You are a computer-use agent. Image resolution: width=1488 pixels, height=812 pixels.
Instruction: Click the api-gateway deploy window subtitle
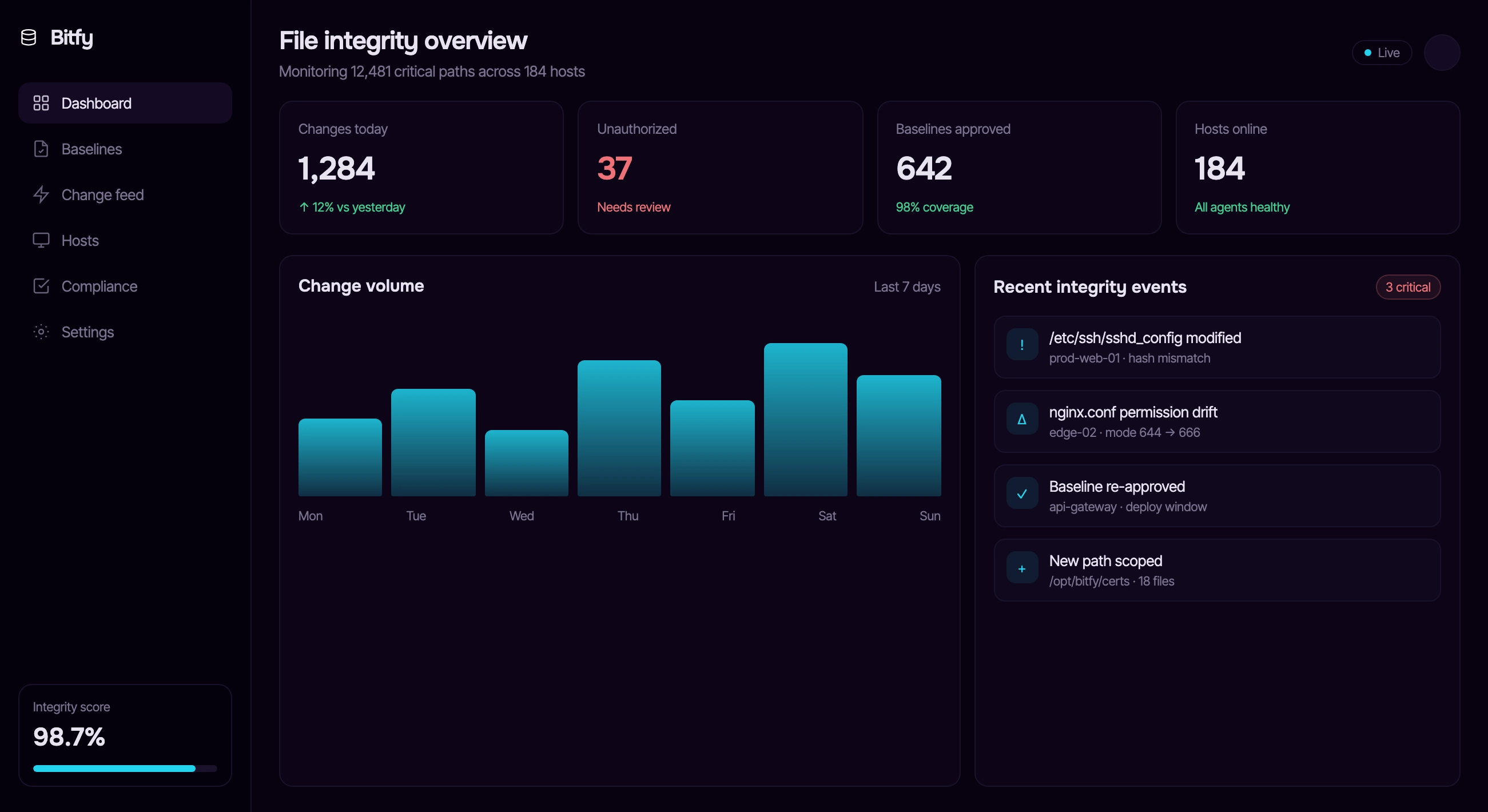(x=1128, y=507)
